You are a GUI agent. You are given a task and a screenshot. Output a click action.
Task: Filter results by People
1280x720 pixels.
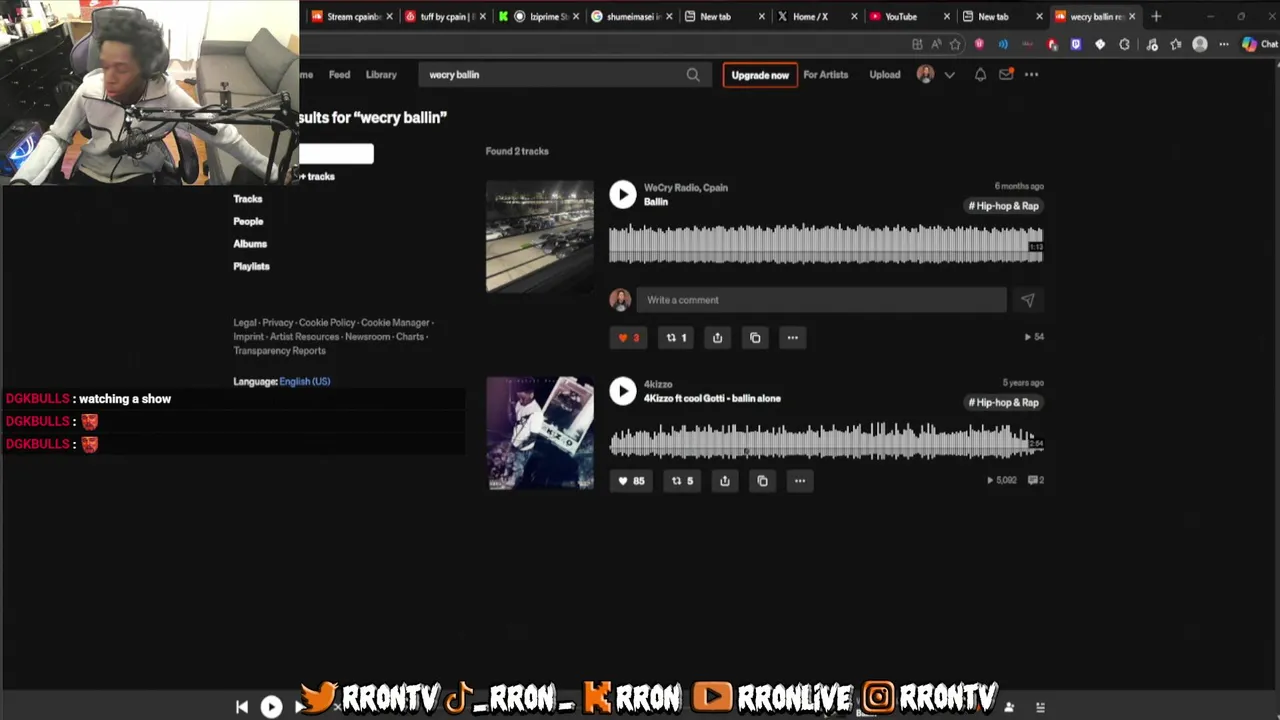point(248,222)
